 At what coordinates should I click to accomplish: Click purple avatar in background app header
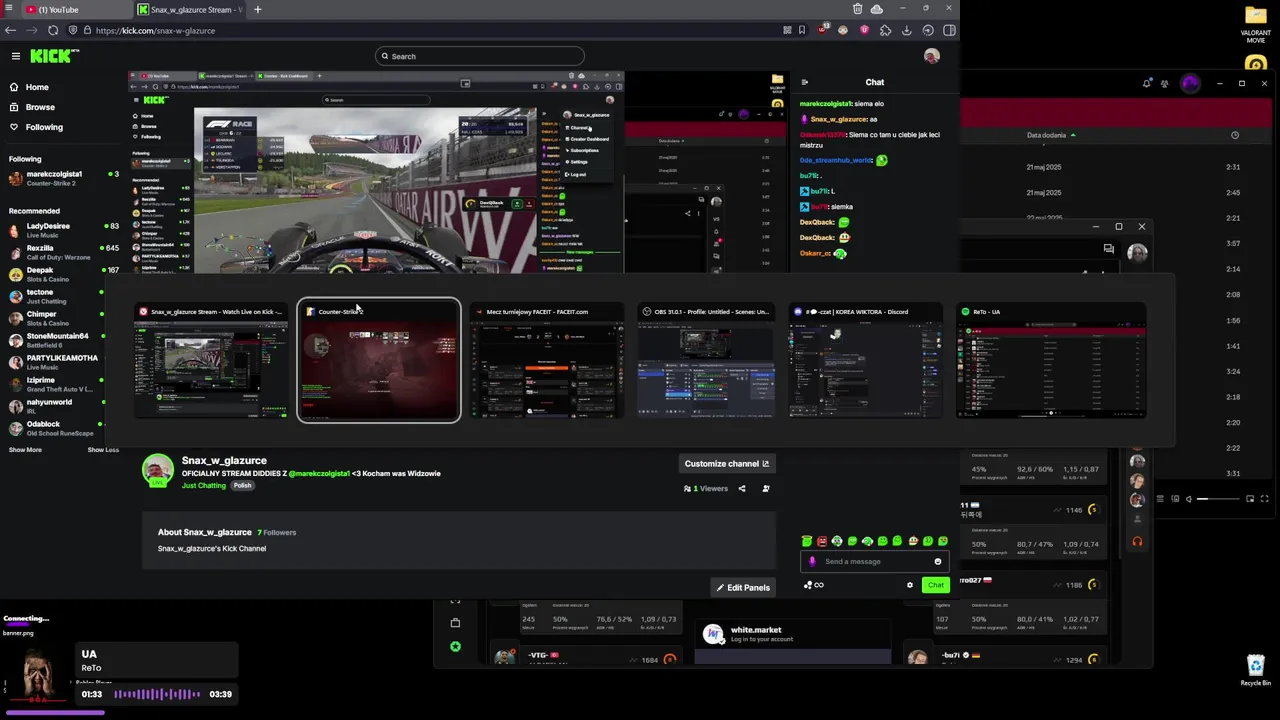pos(1190,83)
